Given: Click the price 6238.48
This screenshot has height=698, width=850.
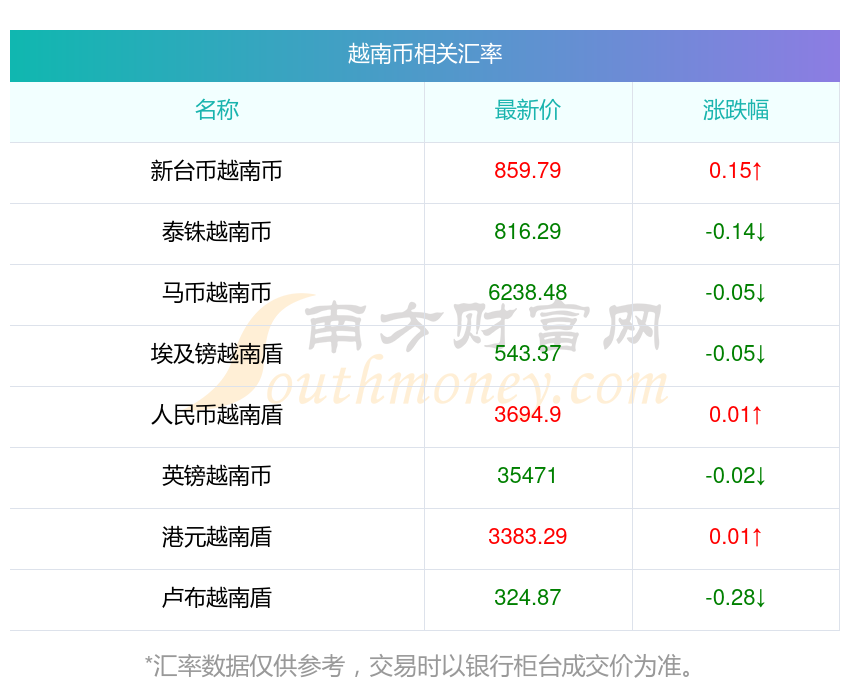Looking at the screenshot, I should click(527, 293).
